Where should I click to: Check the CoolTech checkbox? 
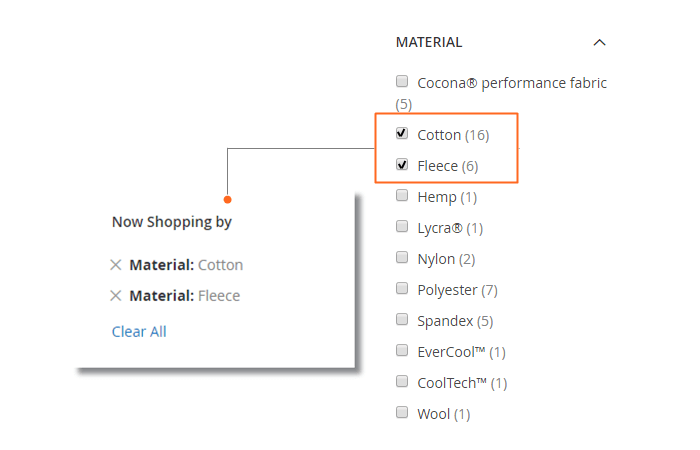[402, 381]
